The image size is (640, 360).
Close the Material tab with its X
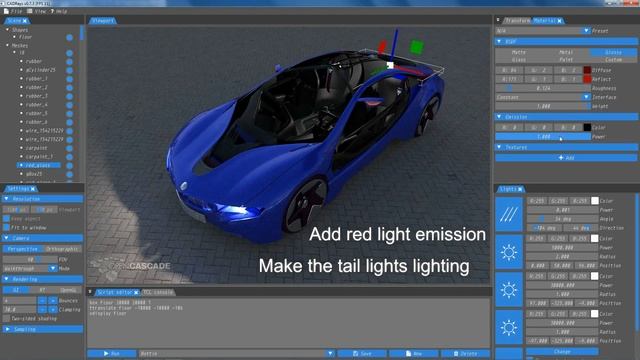pos(560,20)
